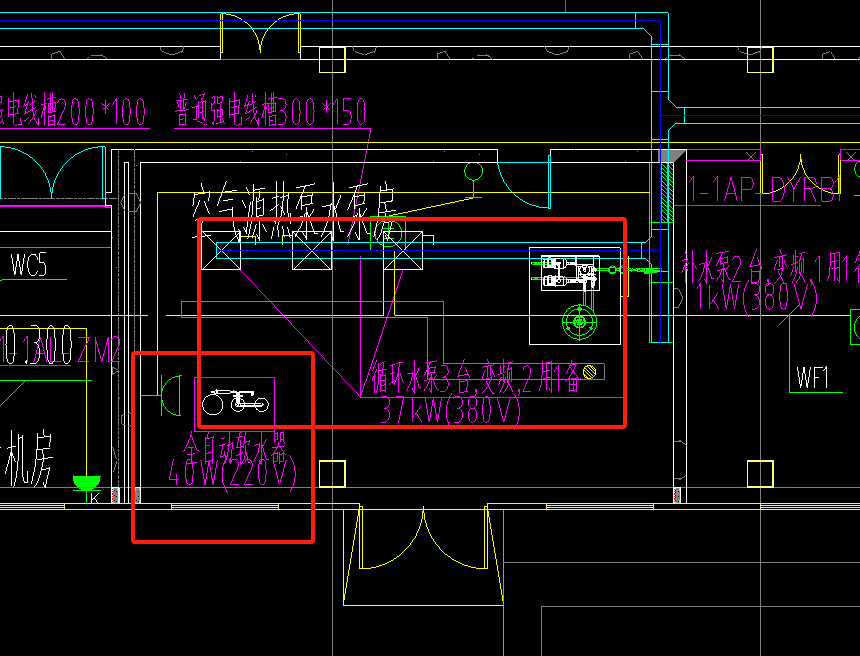Select the yellow arched door at the top wall
Image resolution: width=860 pixels, height=656 pixels.
(261, 33)
